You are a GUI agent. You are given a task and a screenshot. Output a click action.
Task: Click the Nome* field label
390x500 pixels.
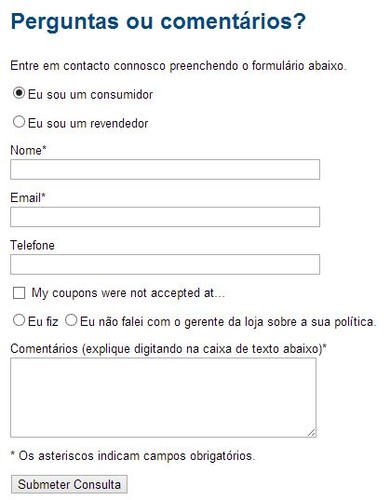28,150
